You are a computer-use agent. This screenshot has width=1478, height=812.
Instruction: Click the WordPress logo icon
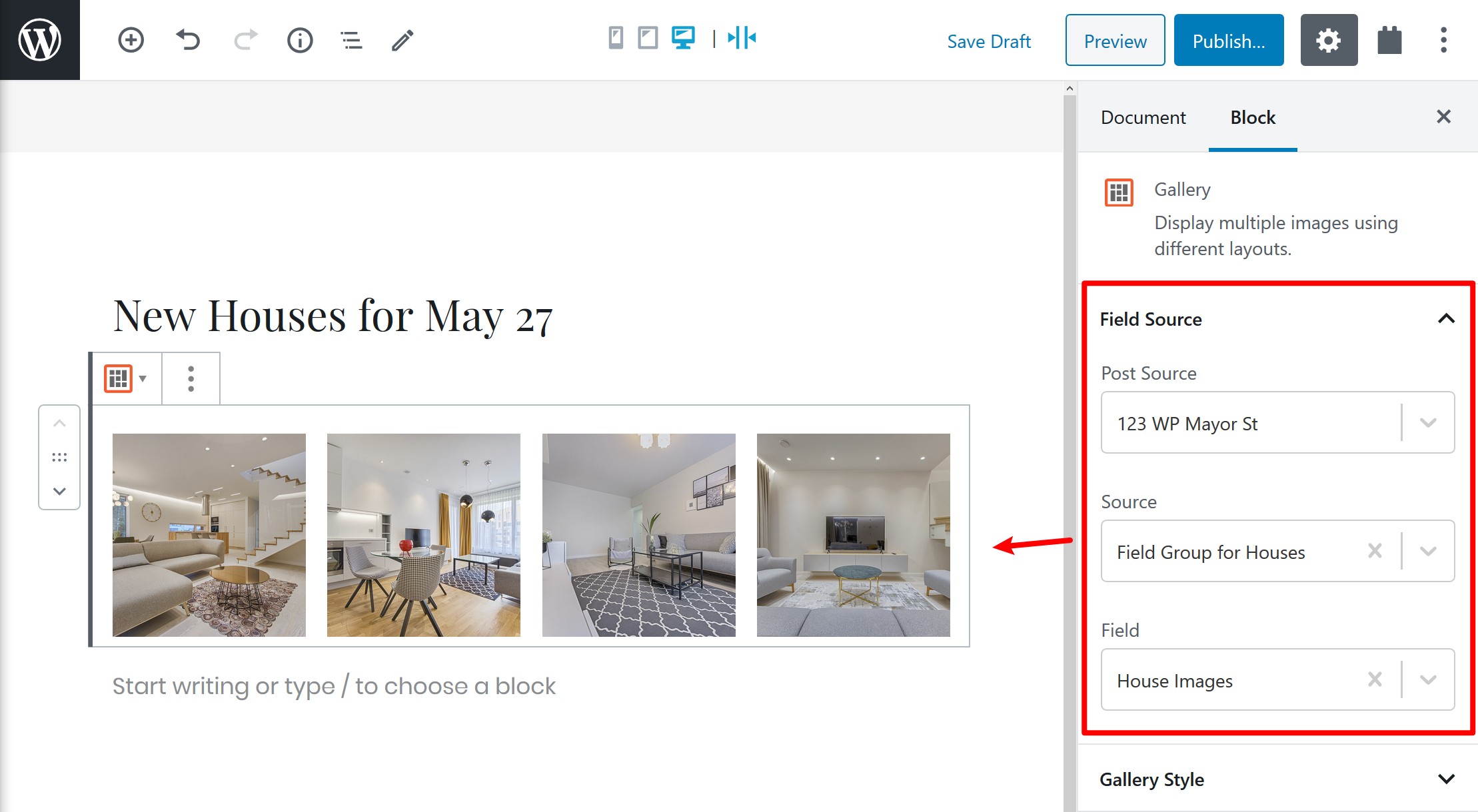coord(39,40)
